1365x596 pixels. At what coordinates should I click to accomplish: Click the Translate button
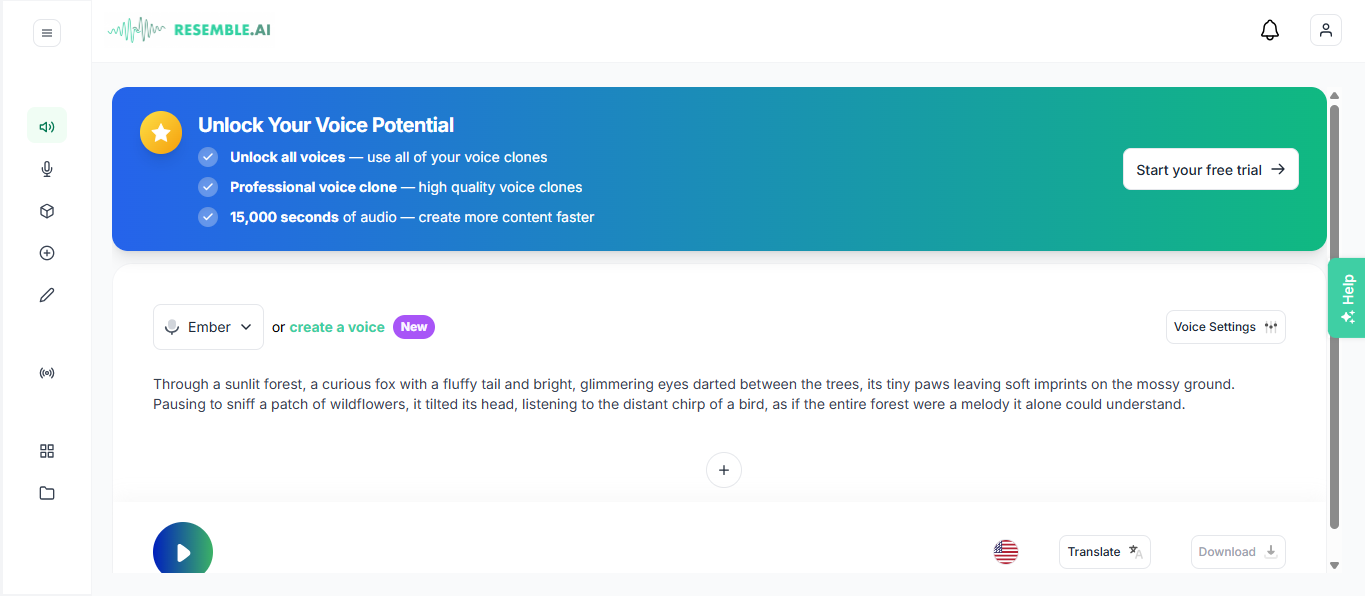[x=1104, y=552]
